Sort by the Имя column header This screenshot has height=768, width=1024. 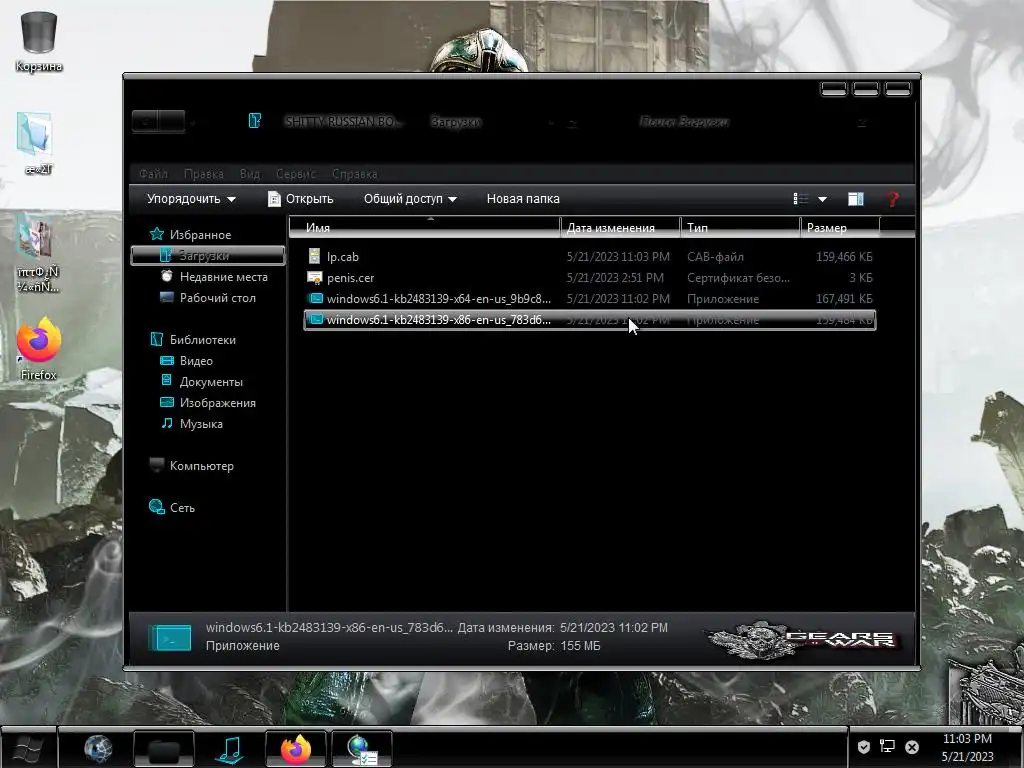tap(424, 227)
